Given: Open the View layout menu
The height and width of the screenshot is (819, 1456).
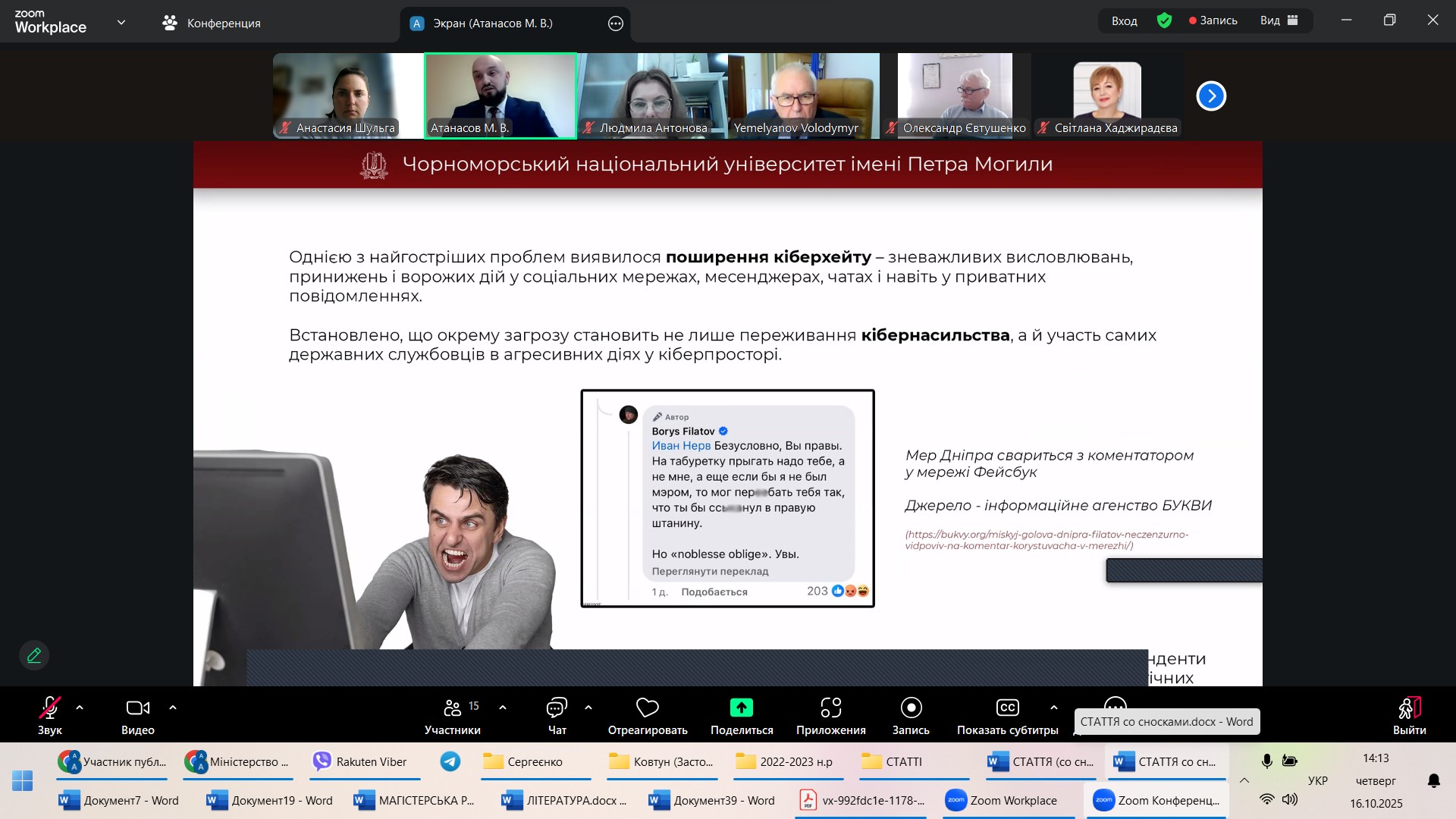Looking at the screenshot, I should click(1279, 20).
